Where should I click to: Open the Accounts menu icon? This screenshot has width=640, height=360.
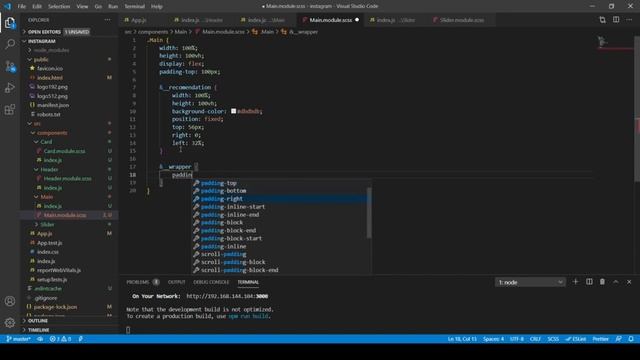pos(10,301)
